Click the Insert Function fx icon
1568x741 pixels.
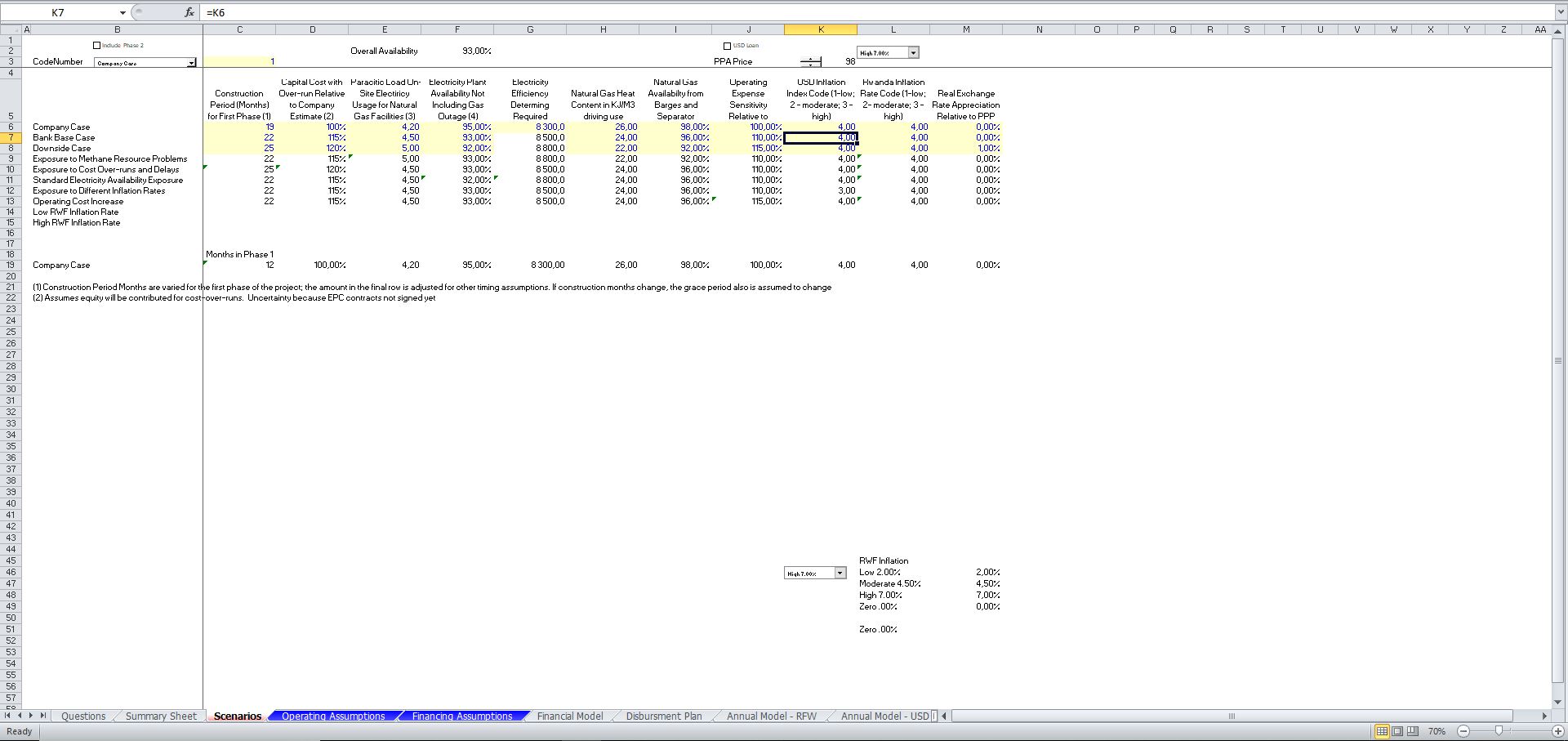(189, 12)
